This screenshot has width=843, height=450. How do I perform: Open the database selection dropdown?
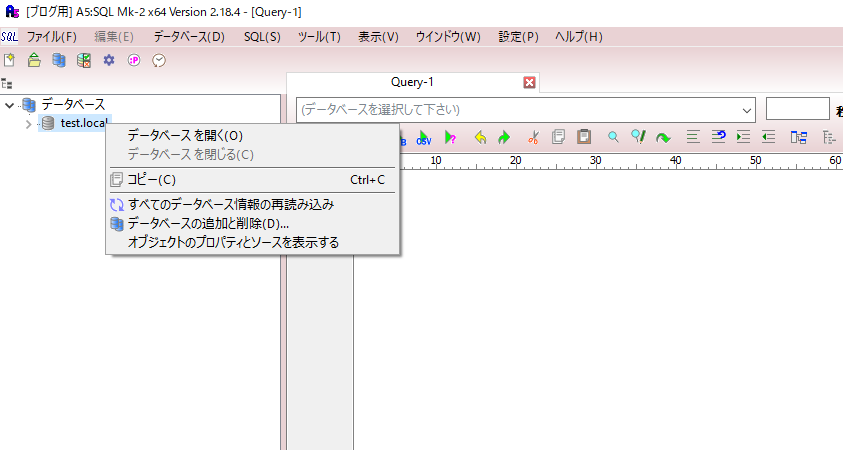click(x=746, y=110)
